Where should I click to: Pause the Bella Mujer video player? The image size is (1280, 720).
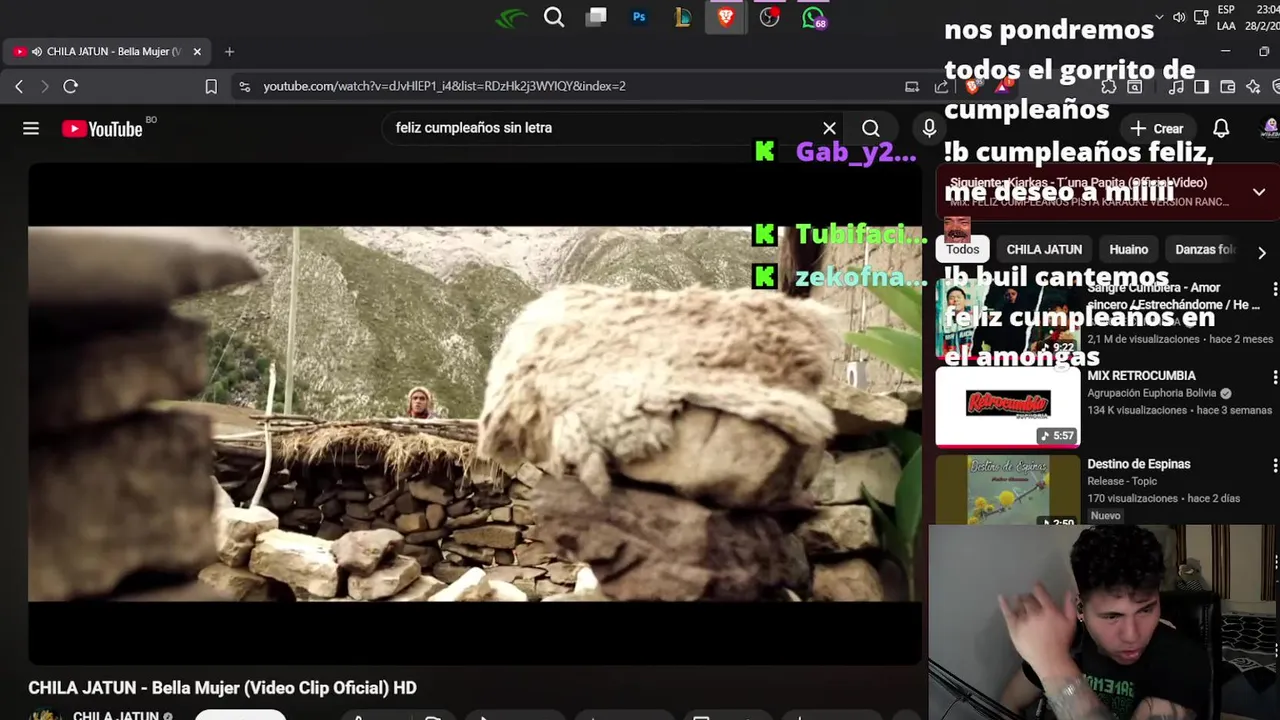click(474, 414)
